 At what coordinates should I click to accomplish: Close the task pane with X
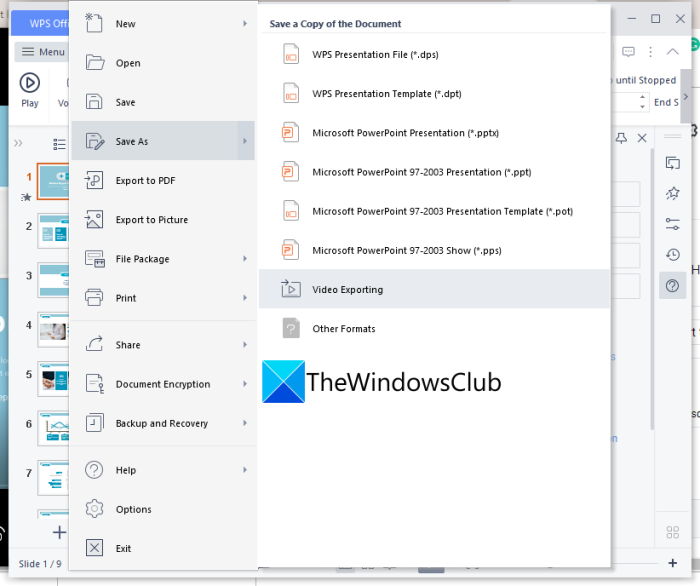pos(642,138)
